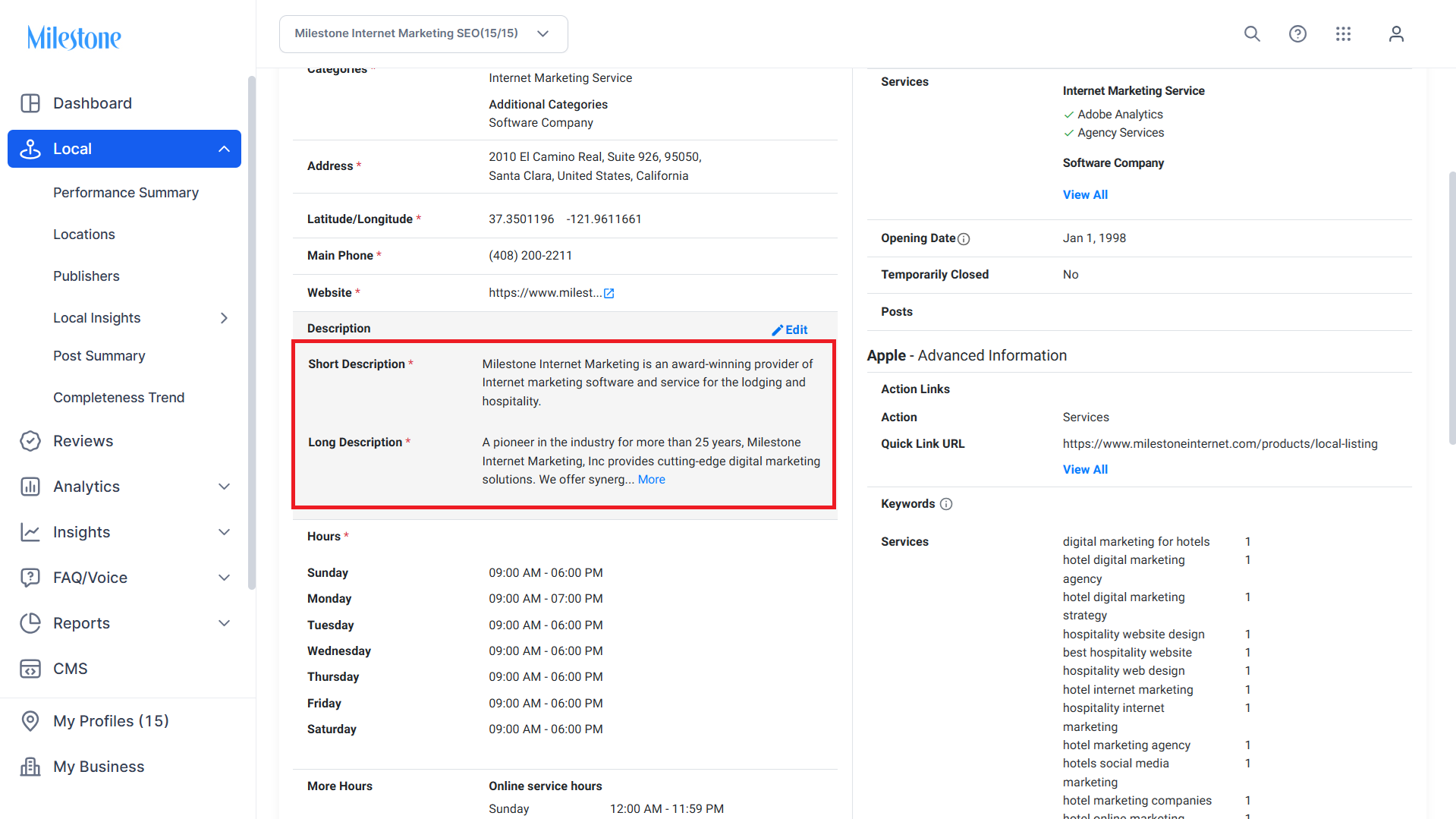Viewport: 1456px width, 819px height.
Task: Edit the Description section
Action: [790, 330]
